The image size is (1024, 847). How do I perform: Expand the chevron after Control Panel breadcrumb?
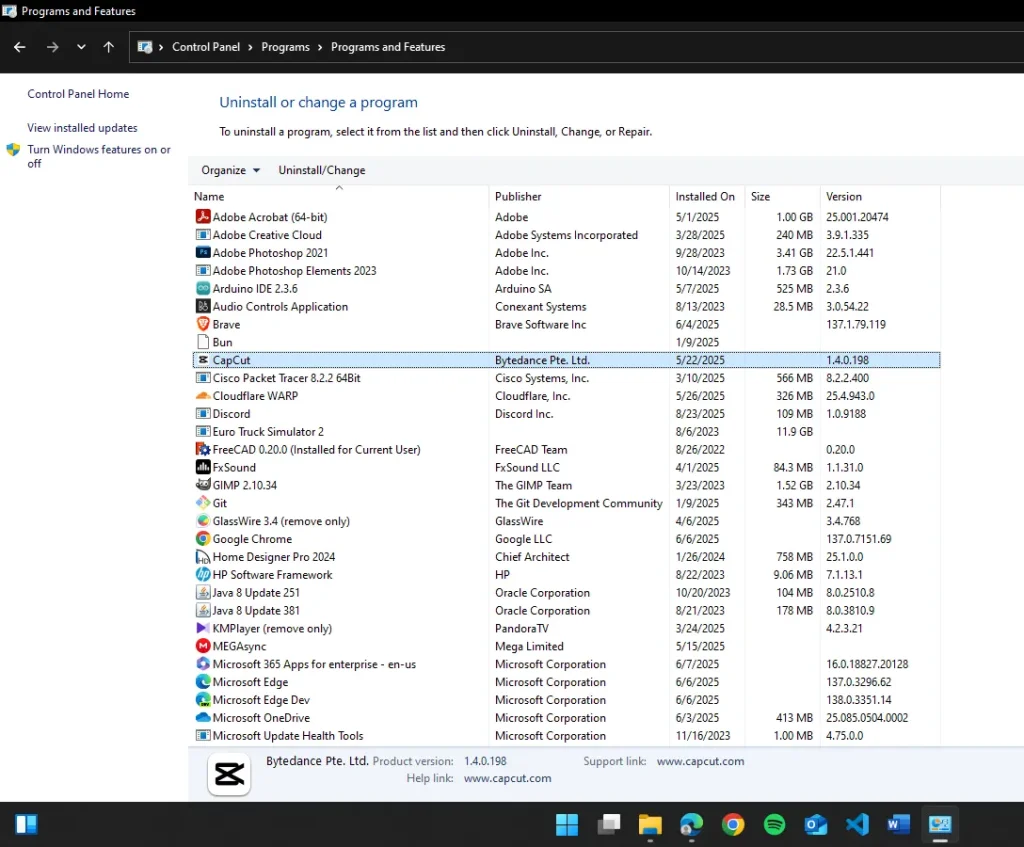point(250,48)
